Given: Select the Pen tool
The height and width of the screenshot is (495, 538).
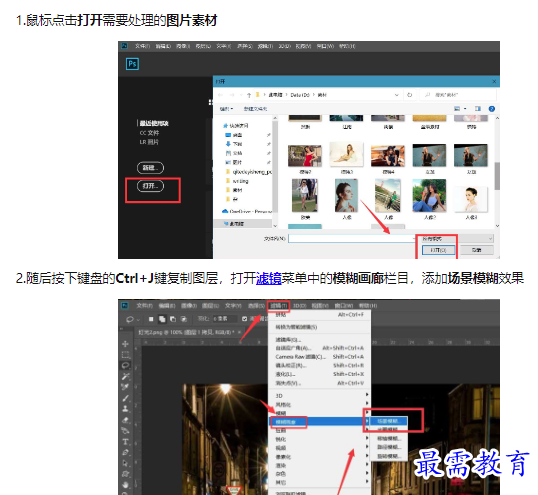Looking at the screenshot, I should (126, 452).
